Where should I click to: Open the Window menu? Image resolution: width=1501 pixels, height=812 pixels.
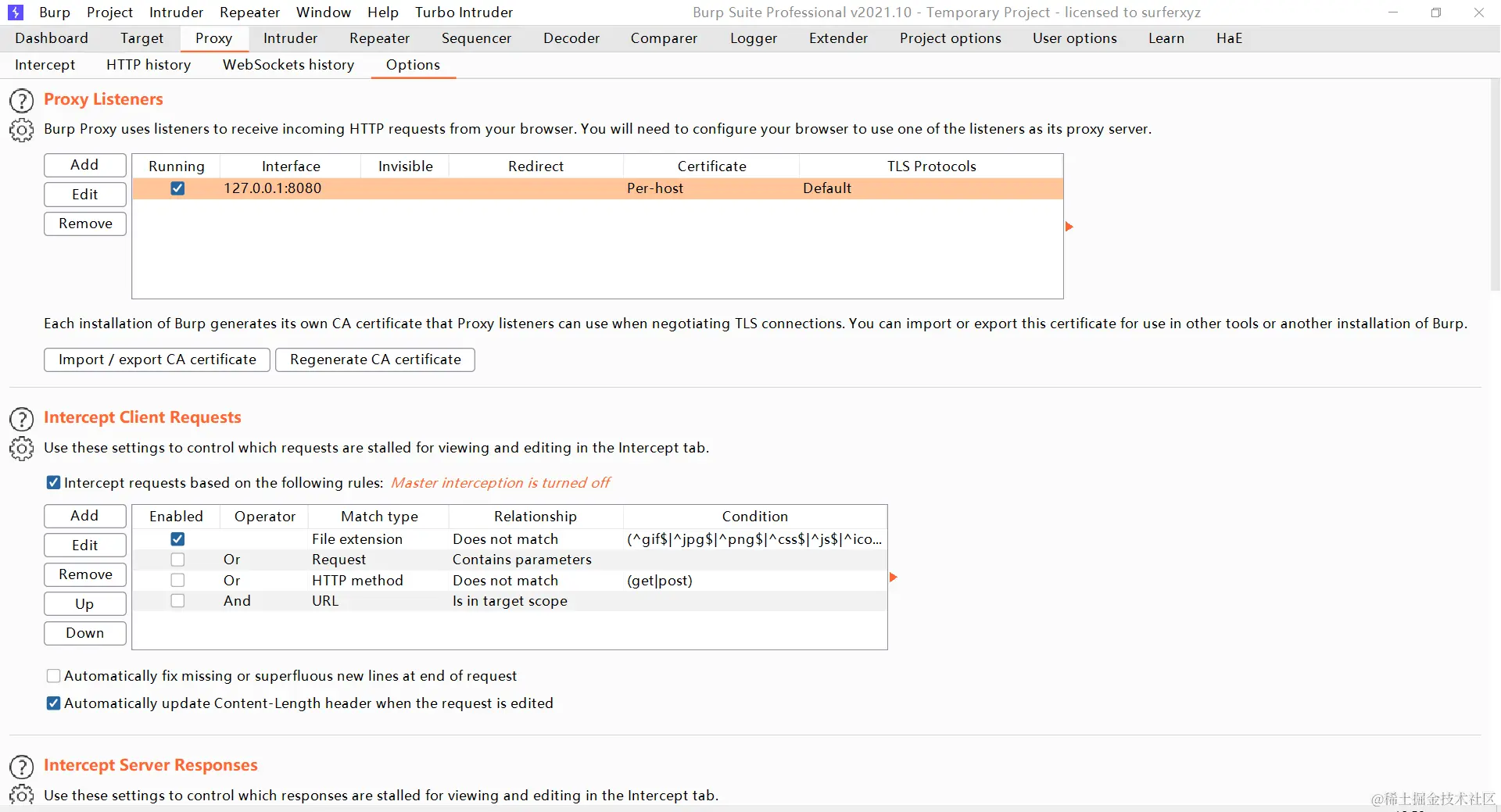point(324,13)
